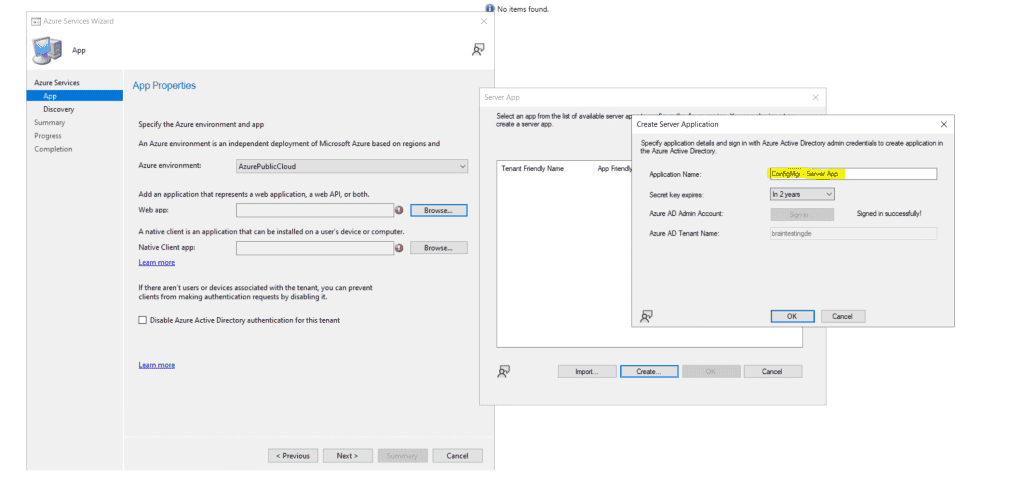Screen dimensions: 1024x494
Task: Open the Learn more link under Native Client app
Action: click(x=157, y=262)
